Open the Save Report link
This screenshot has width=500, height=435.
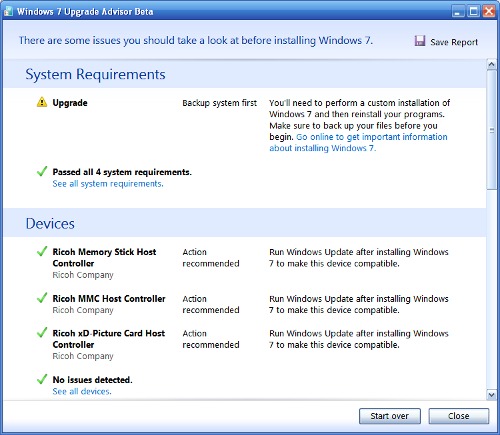(454, 42)
